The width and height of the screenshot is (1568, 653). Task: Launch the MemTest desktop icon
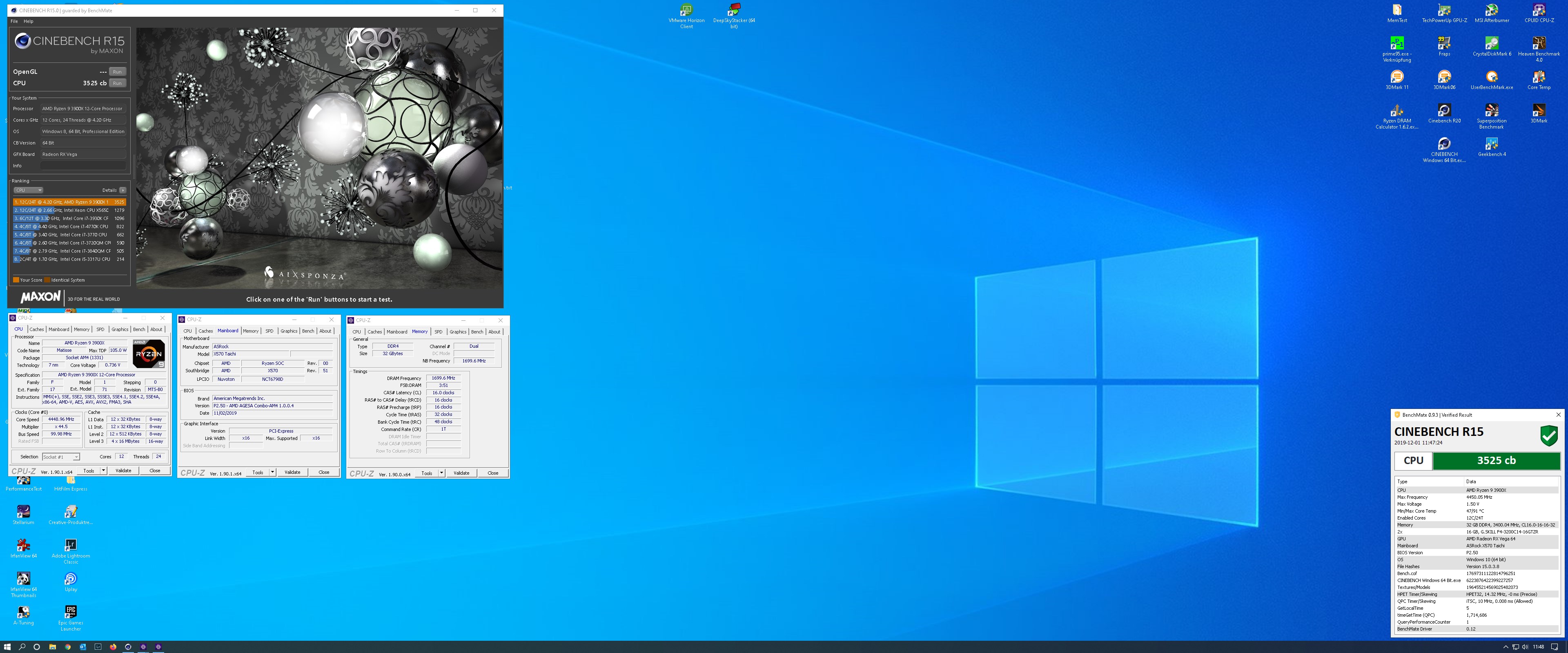click(1397, 13)
